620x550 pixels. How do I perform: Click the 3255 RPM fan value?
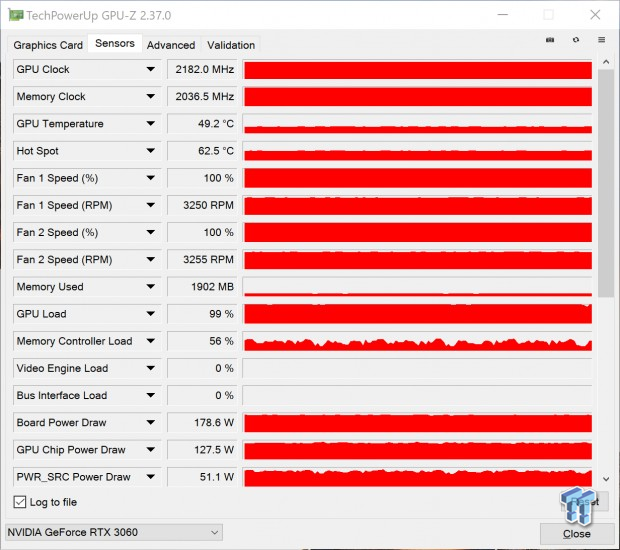(x=202, y=259)
